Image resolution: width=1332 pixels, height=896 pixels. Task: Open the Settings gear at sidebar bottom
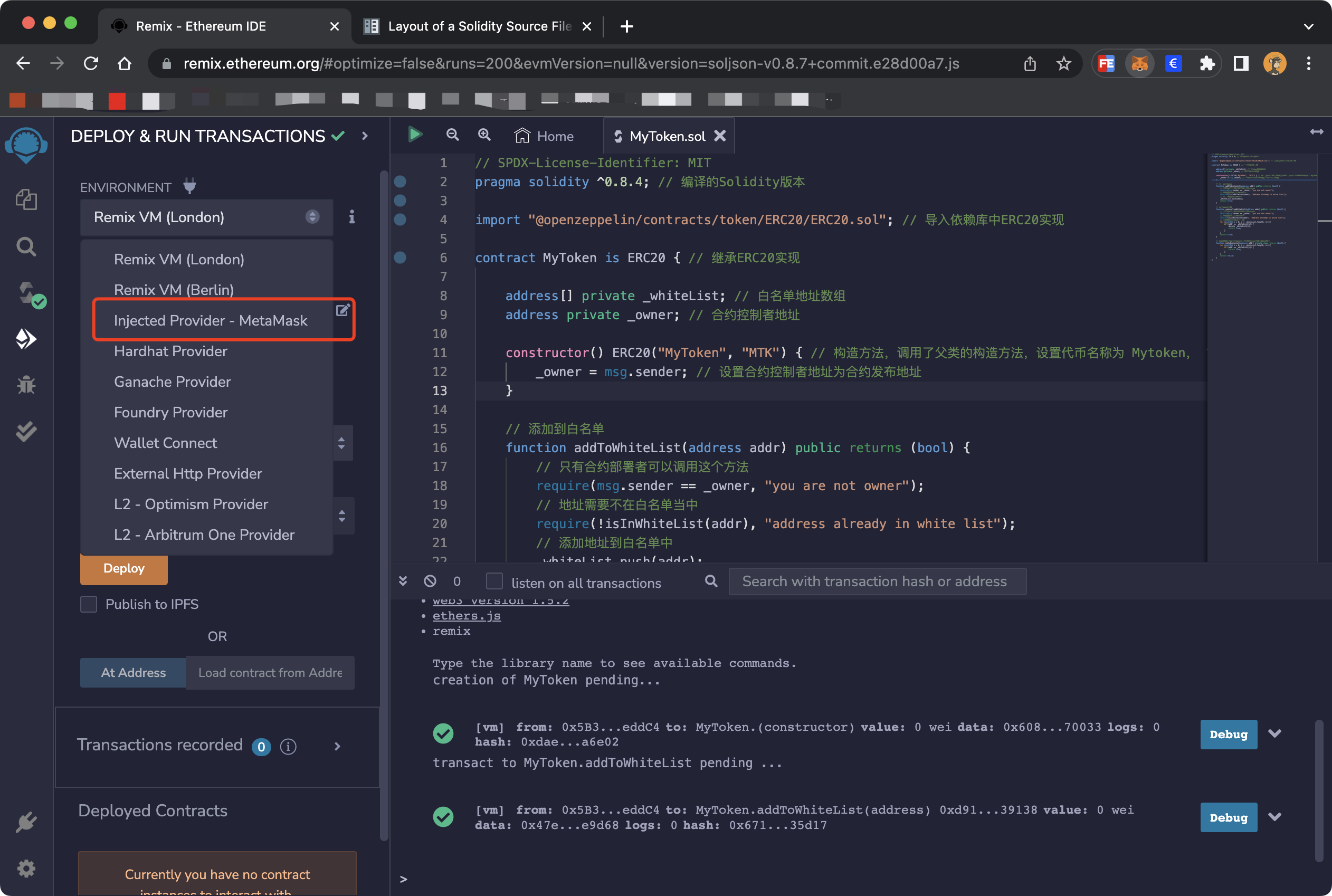coord(26,869)
